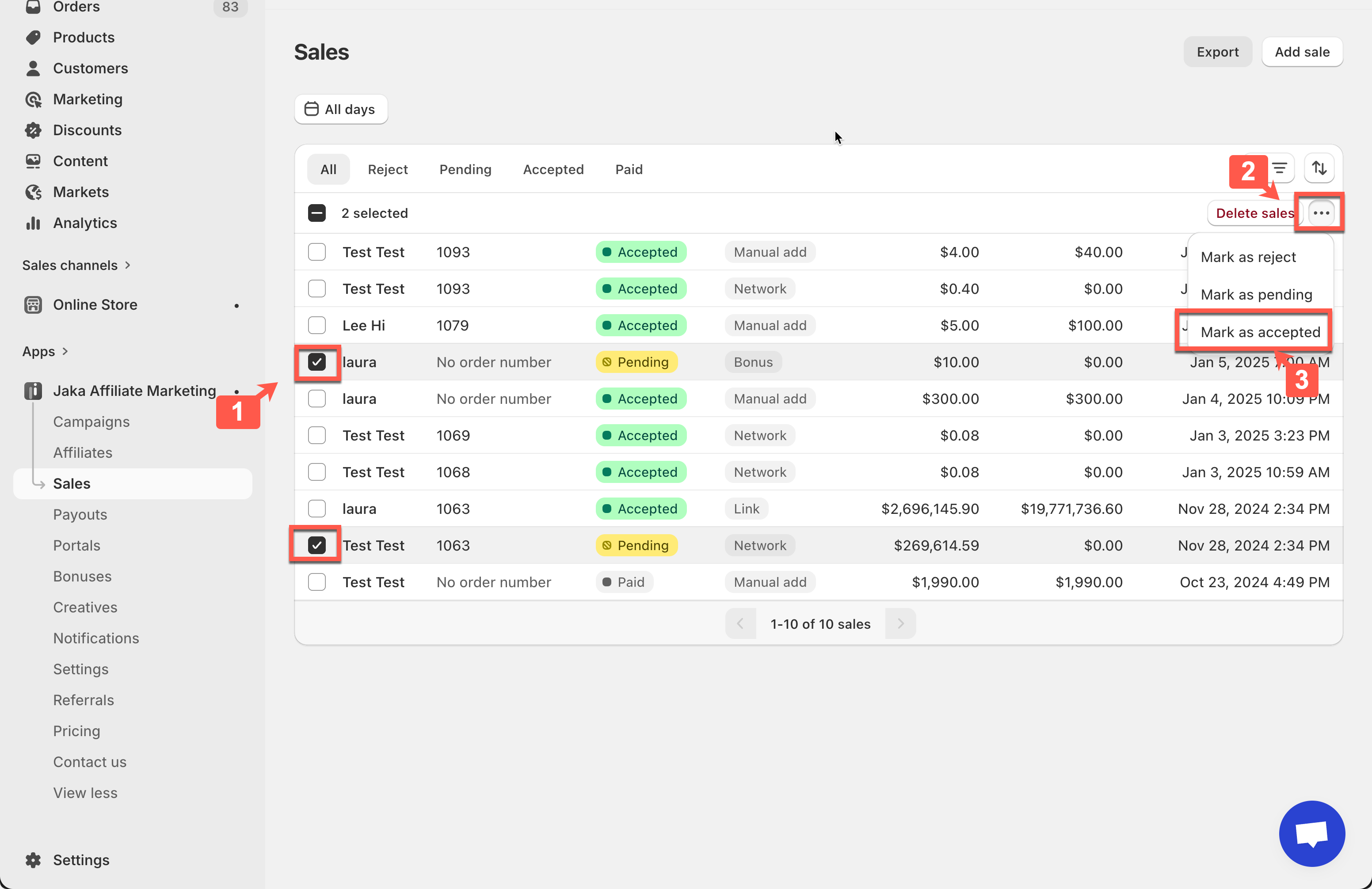Click the Analytics bar chart icon

[x=34, y=223]
